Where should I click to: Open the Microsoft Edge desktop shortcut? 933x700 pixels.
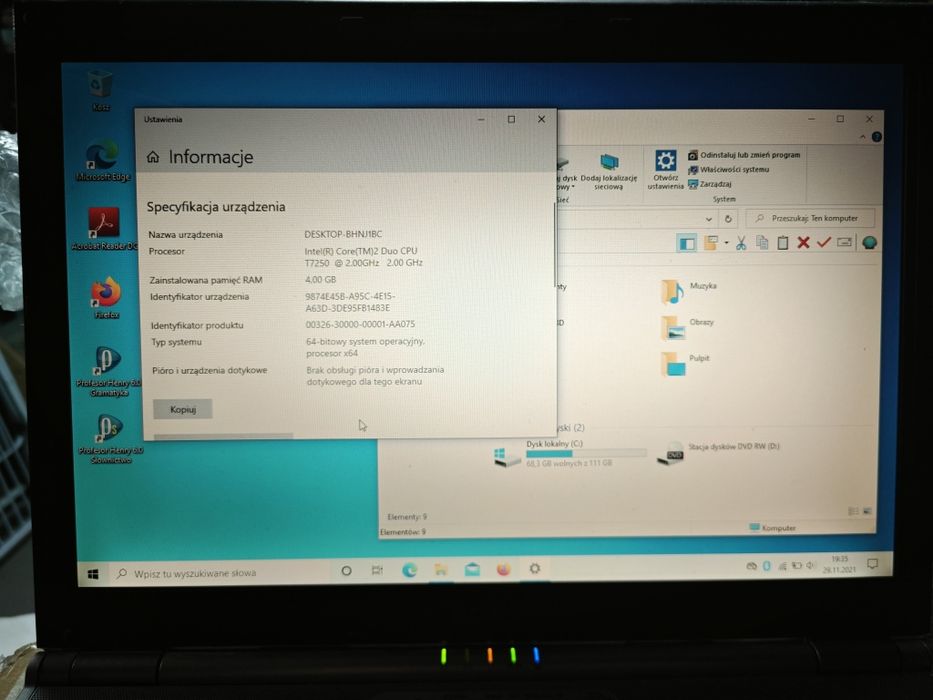click(x=103, y=160)
